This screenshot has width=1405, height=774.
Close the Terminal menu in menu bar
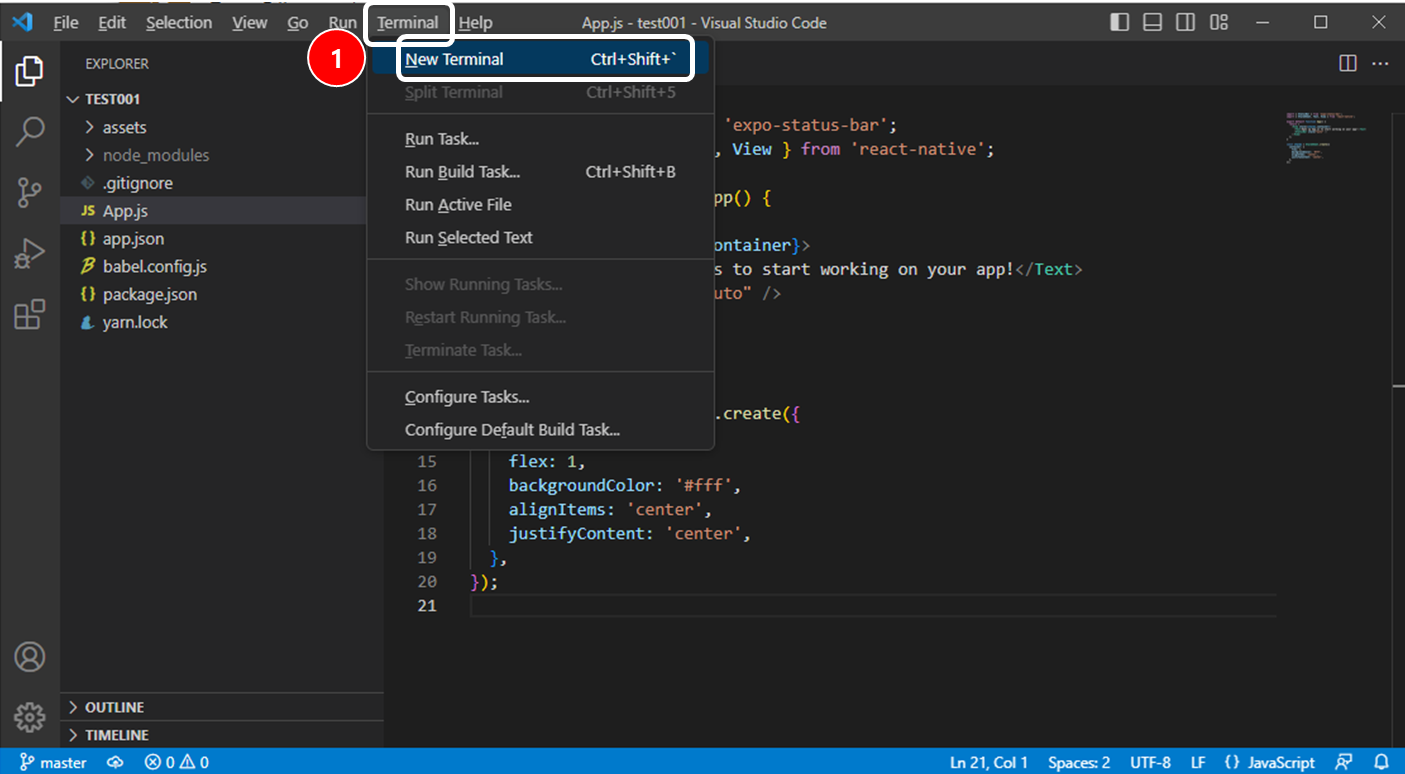pyautogui.click(x=408, y=22)
